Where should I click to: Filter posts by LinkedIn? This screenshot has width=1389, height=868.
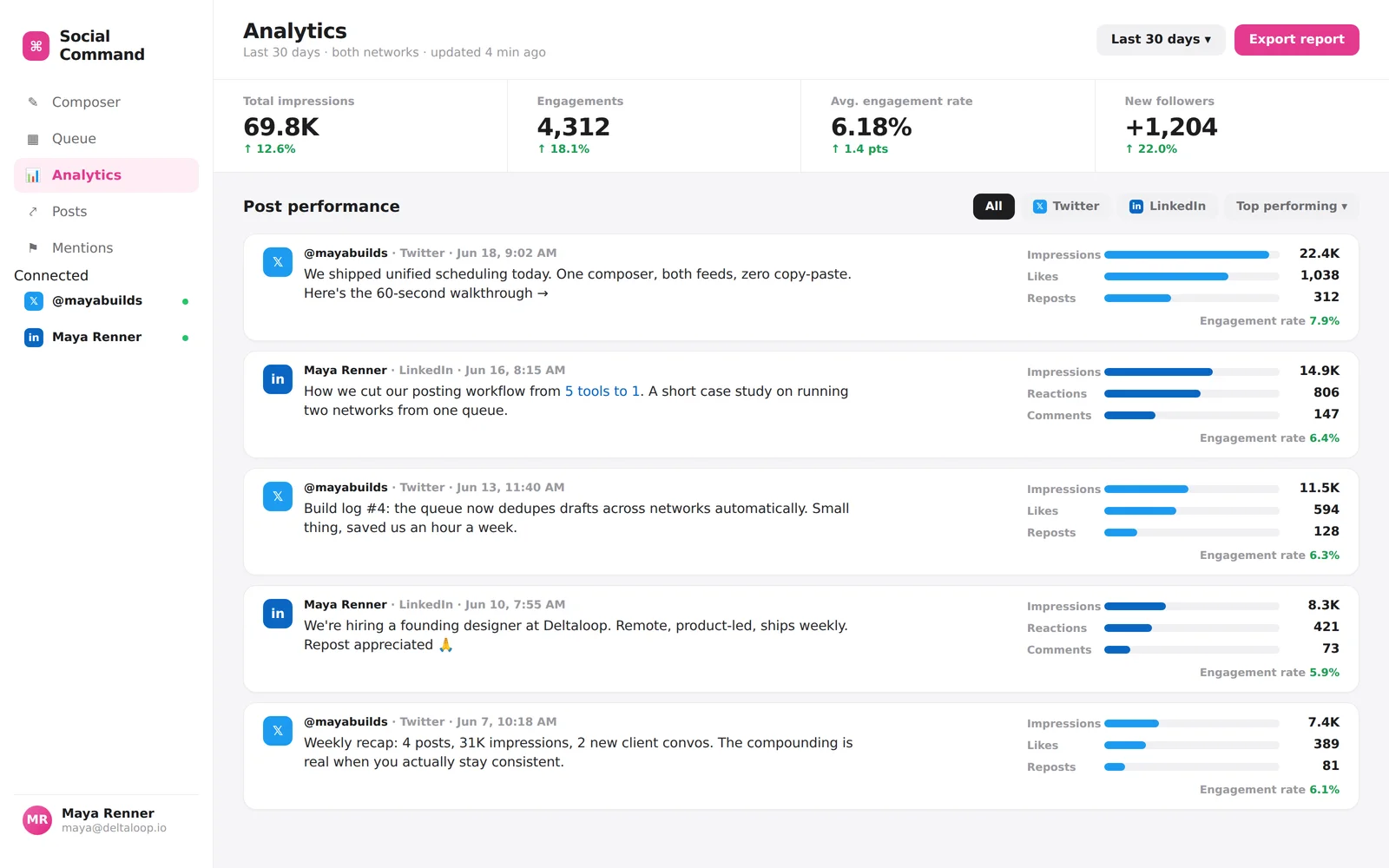click(x=1168, y=207)
